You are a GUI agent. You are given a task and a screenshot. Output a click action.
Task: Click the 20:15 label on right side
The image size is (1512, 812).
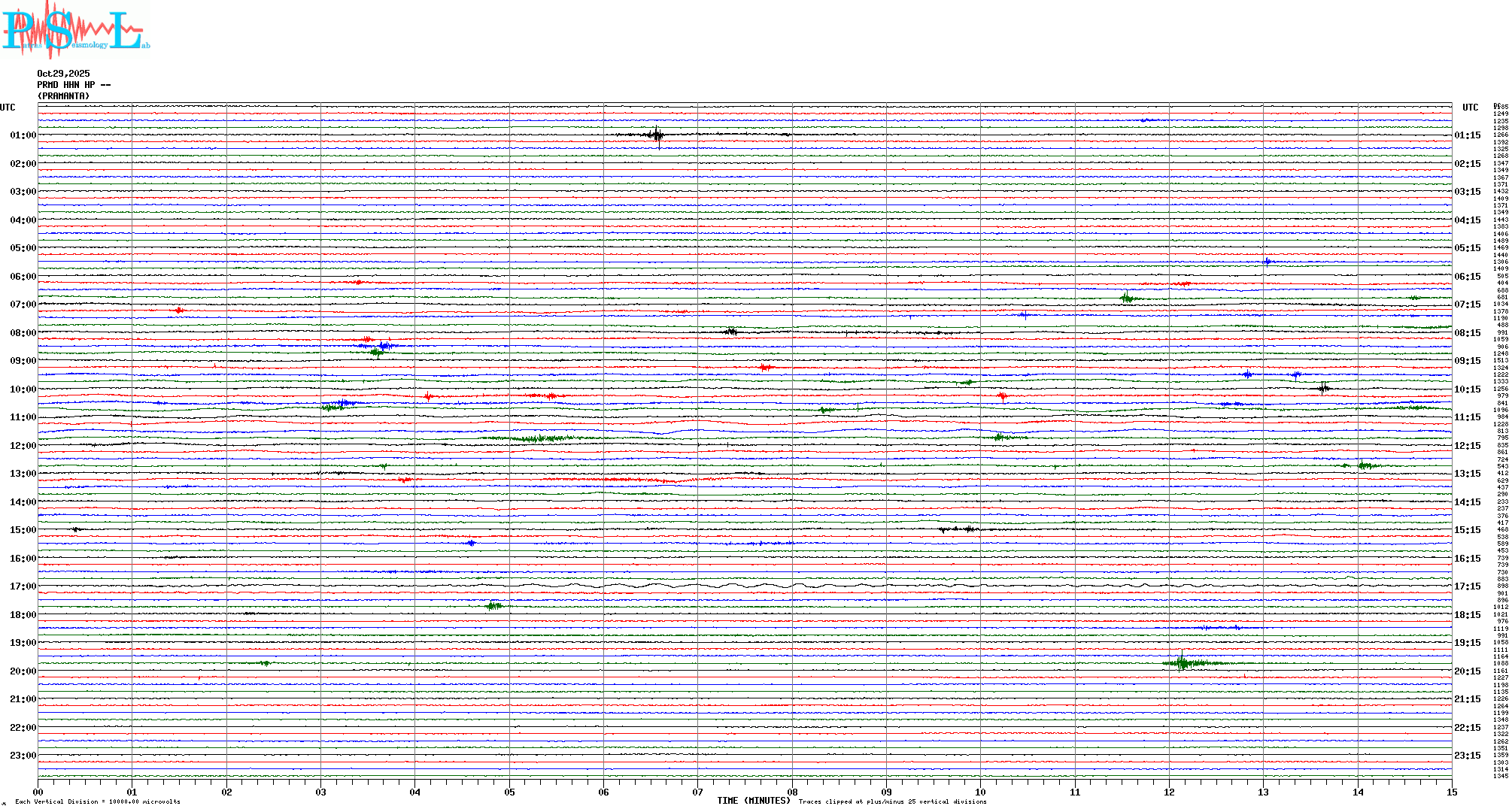point(1467,671)
